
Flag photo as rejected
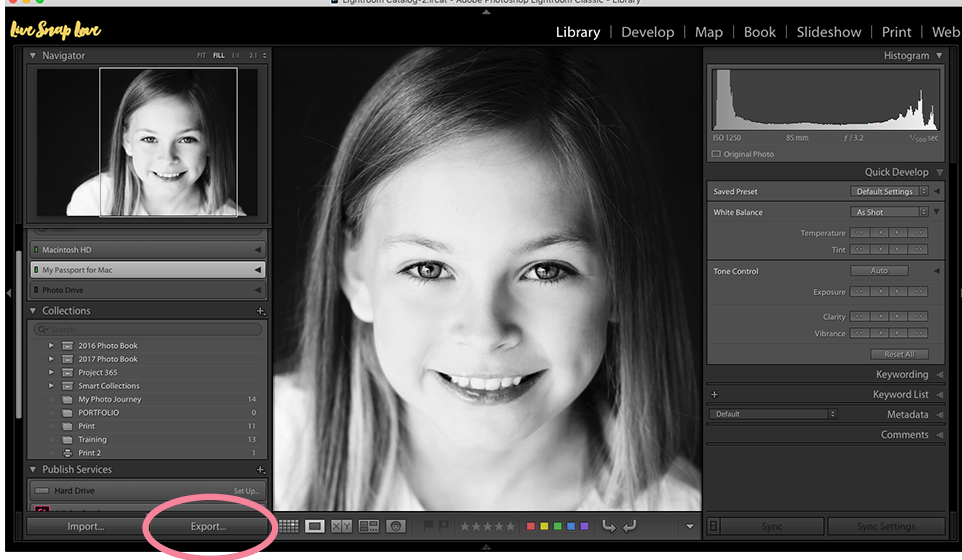[x=444, y=526]
